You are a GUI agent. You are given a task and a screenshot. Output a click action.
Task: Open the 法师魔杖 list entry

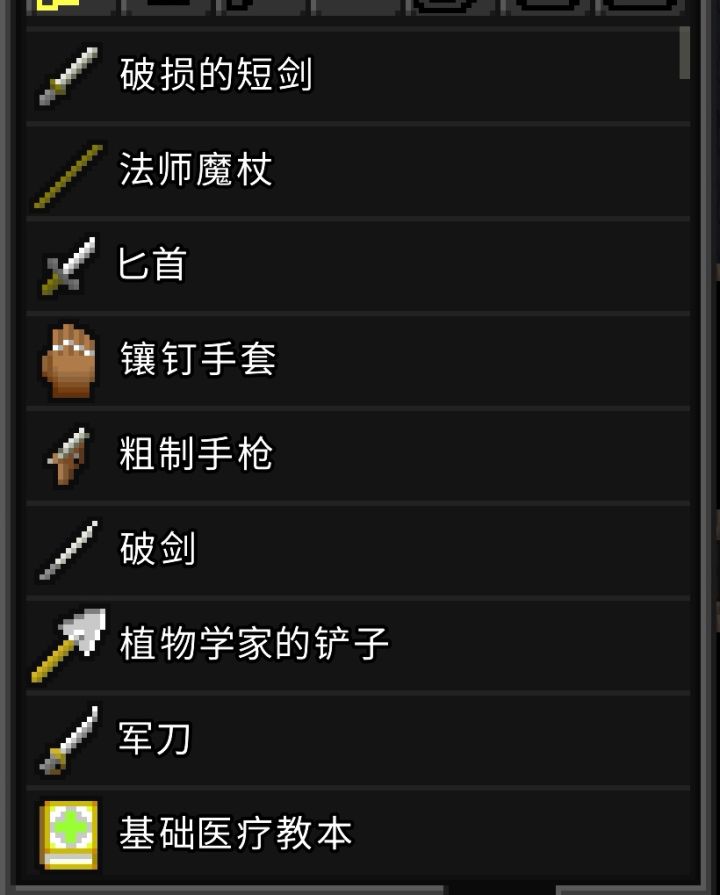coord(358,170)
